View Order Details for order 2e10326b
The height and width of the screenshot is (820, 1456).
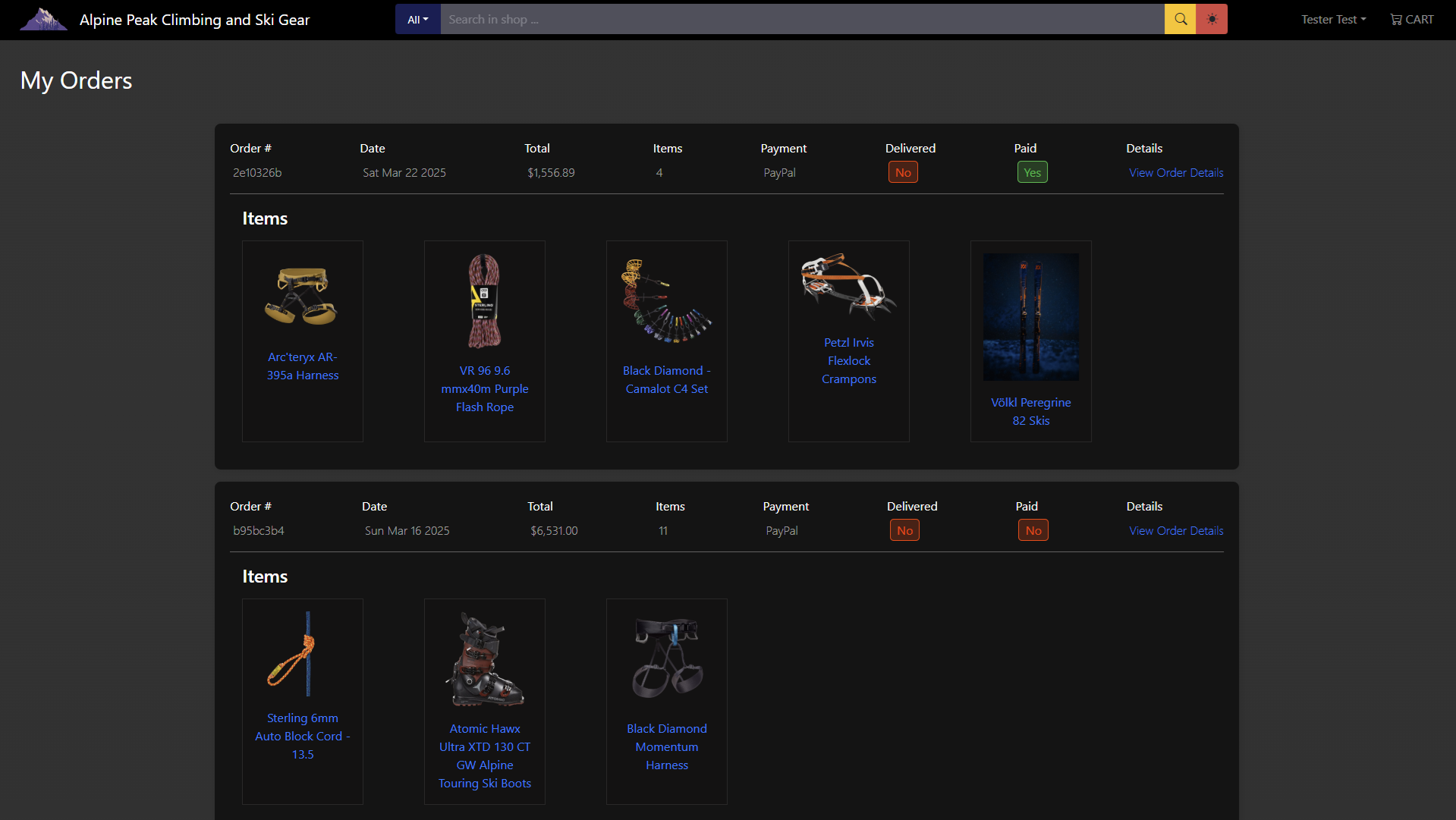[1176, 173]
